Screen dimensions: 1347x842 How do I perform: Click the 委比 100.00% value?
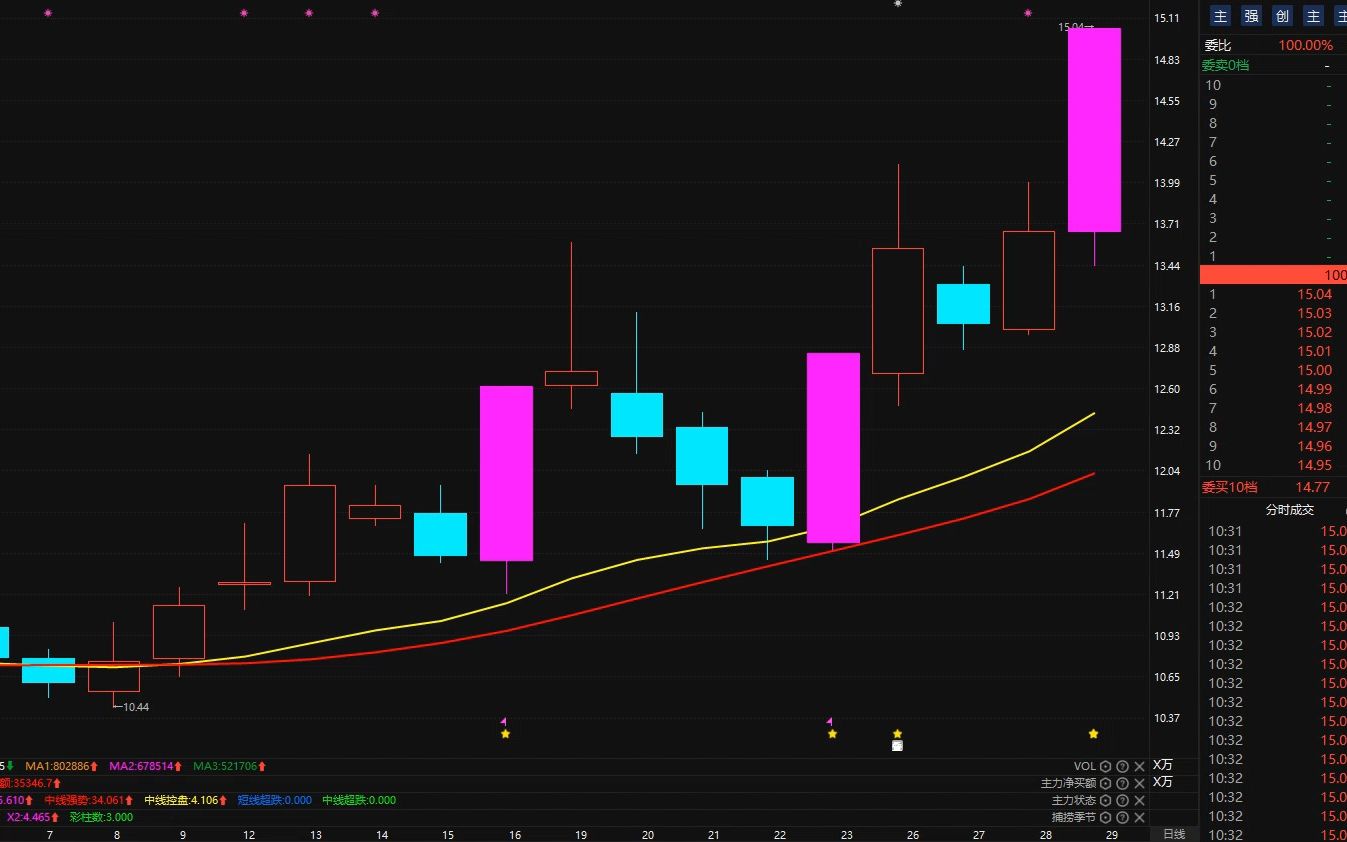pyautogui.click(x=1305, y=45)
